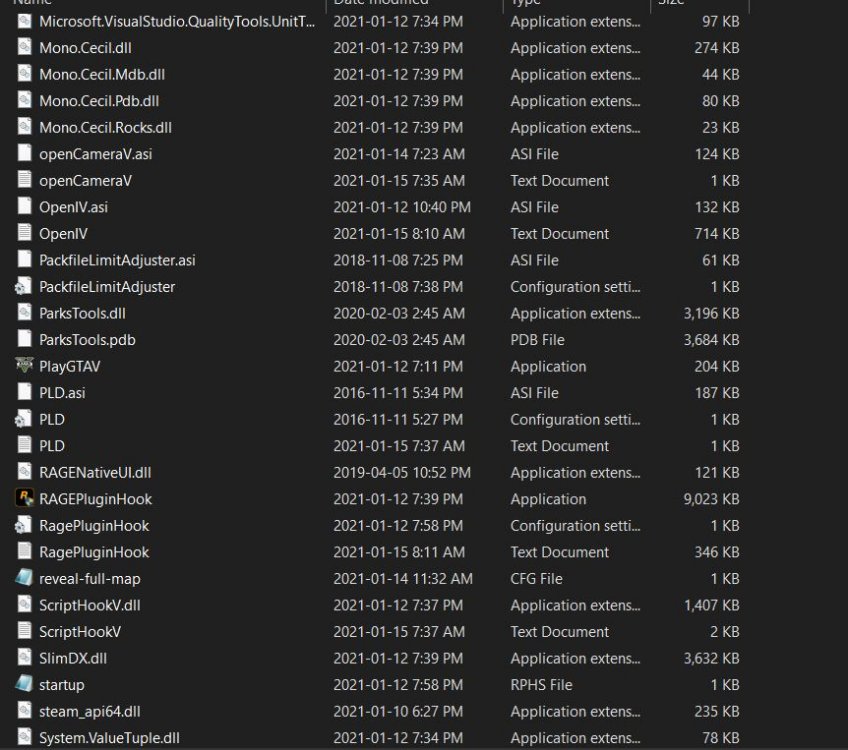
Task: Click the OpenIV text document icon
Action: [x=24, y=233]
